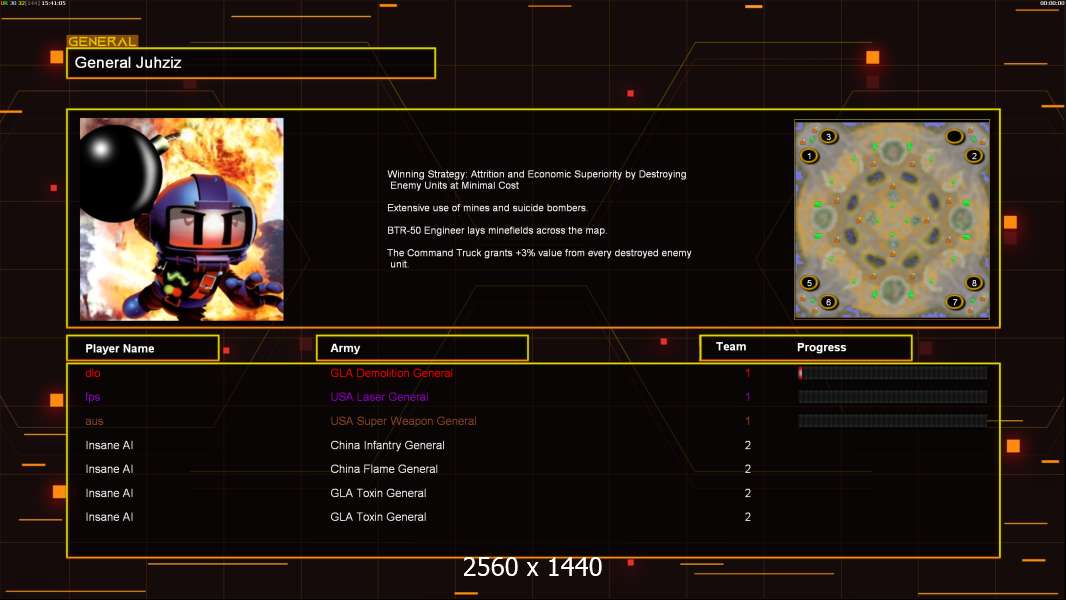Select the Team column header
The image size is (1066, 600).
point(731,347)
